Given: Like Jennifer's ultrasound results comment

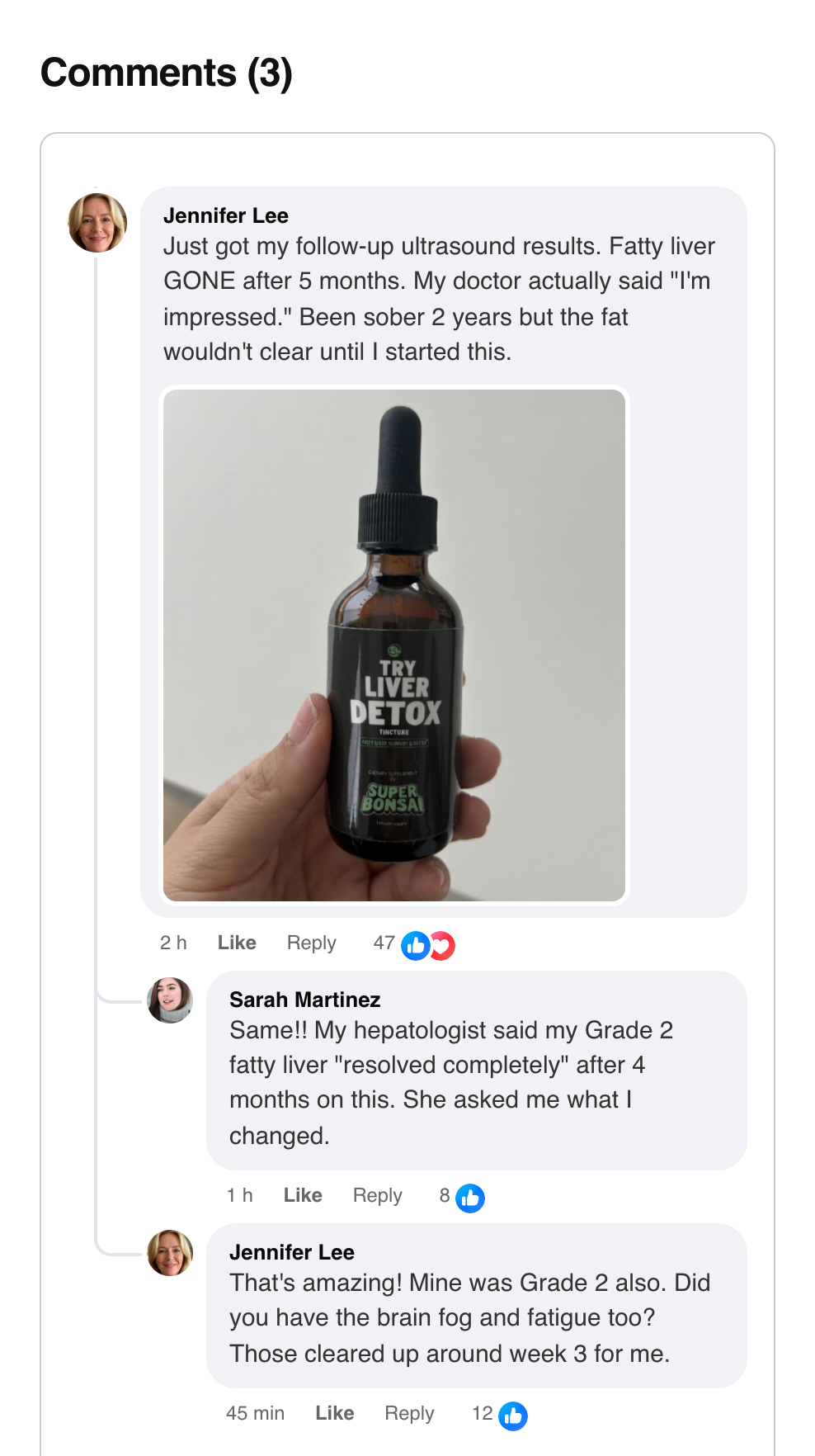Looking at the screenshot, I should pyautogui.click(x=237, y=943).
